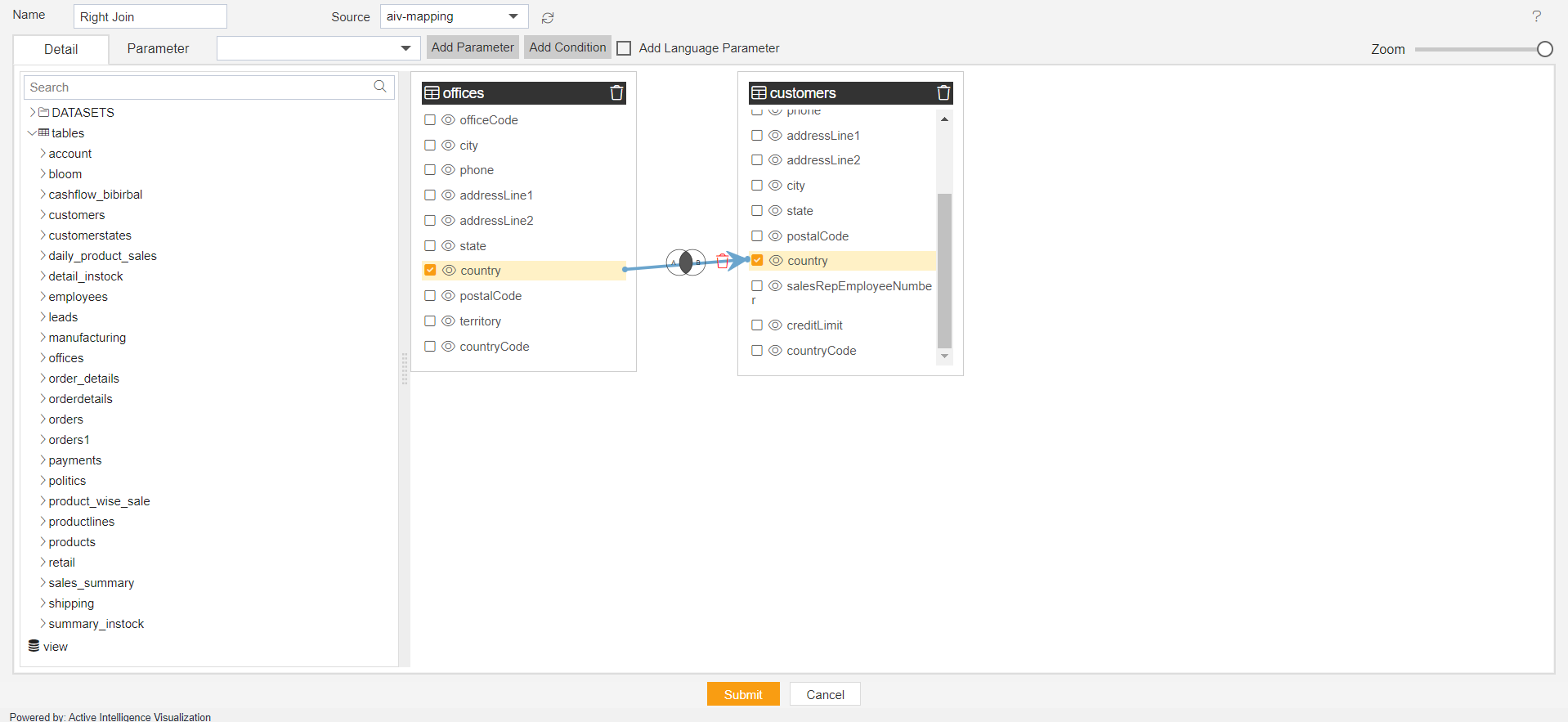
Task: Toggle eye icon for customers country field
Action: point(776,260)
